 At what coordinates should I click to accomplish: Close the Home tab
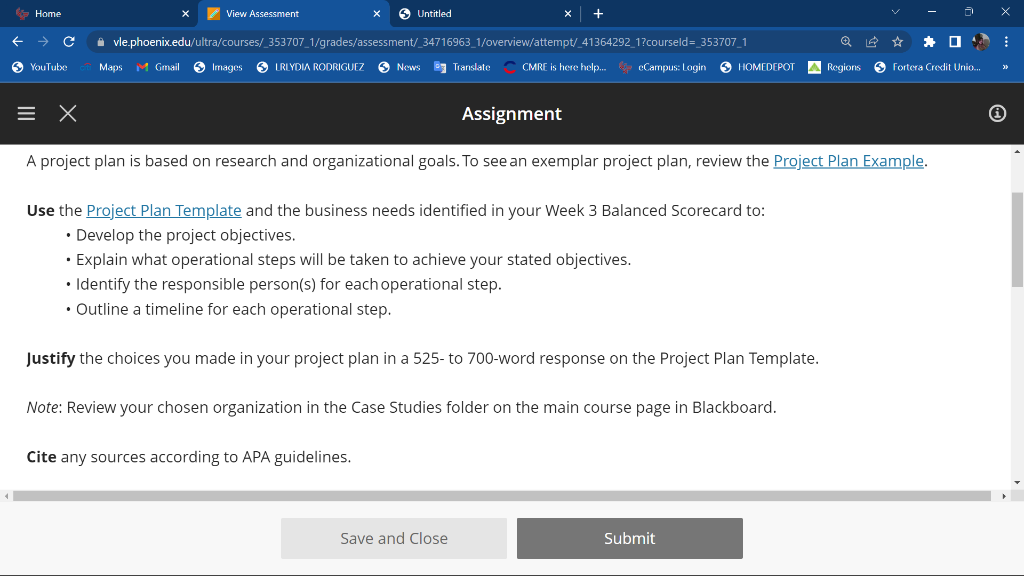[x=185, y=14]
